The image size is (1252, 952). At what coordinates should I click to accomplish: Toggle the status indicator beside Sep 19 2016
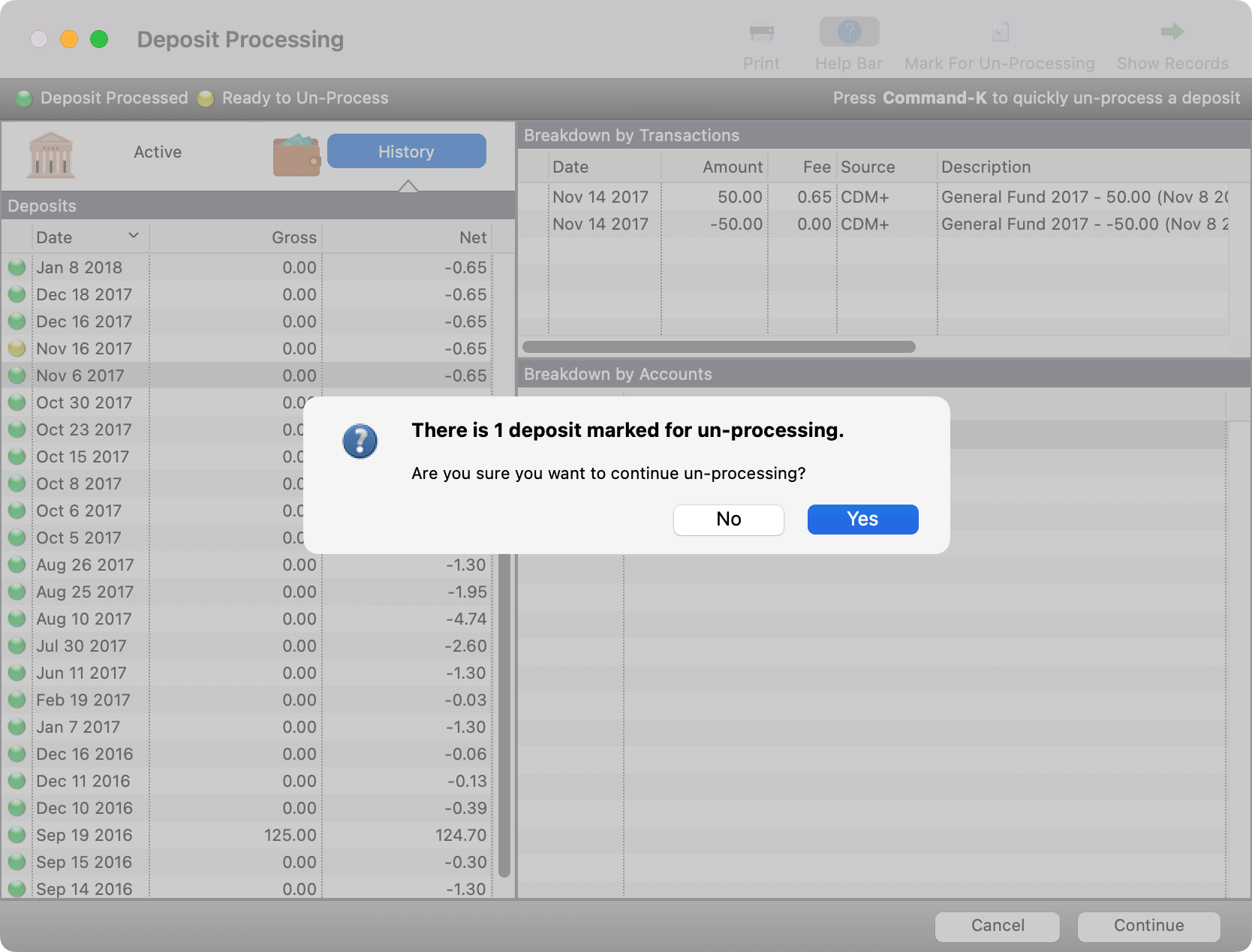click(x=17, y=835)
